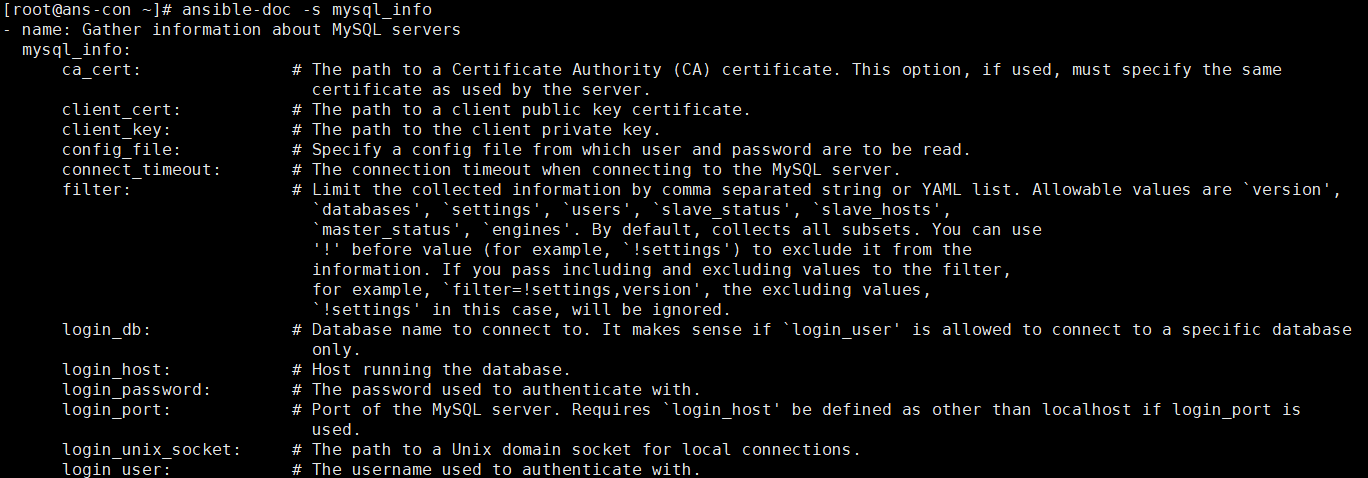This screenshot has height=478, width=1368.
Task: Click the line starting with `databases', `settings'
Action: (x=631, y=210)
